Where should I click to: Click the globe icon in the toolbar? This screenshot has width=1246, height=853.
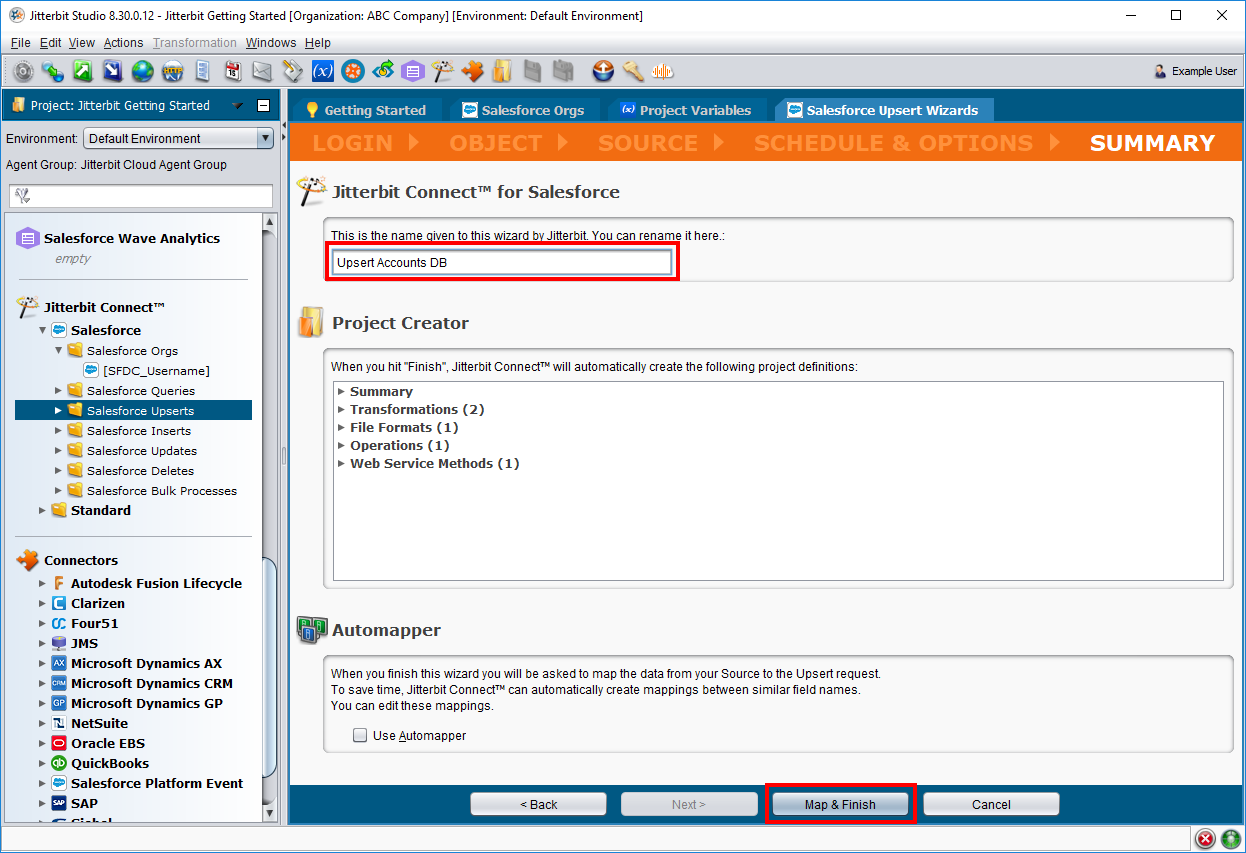click(143, 71)
